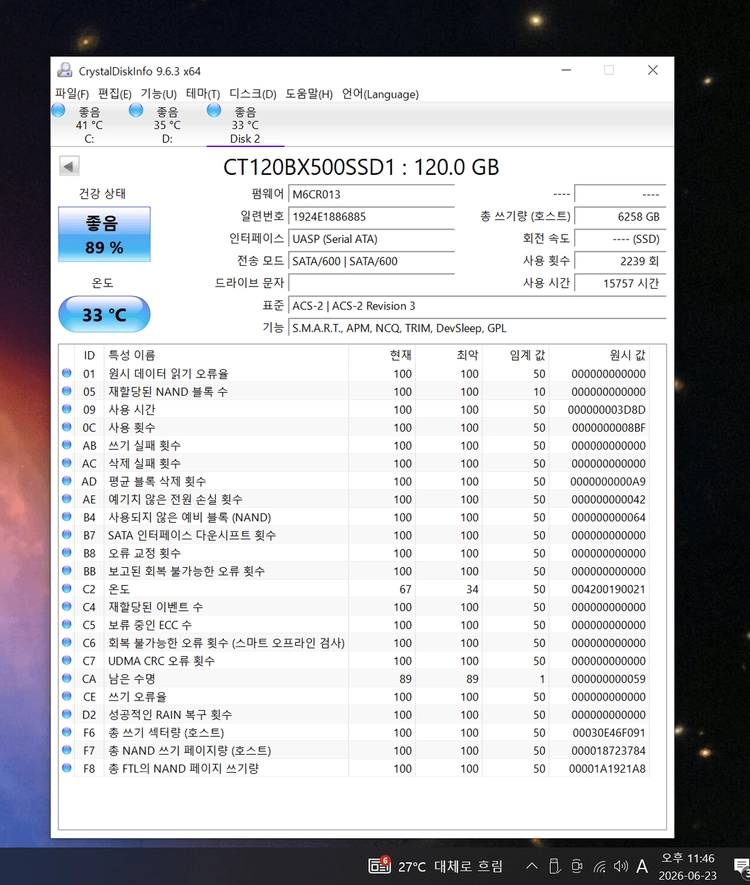
Task: Click standard field ACS-2 | ACS-2 Revision 3
Action: point(477,305)
